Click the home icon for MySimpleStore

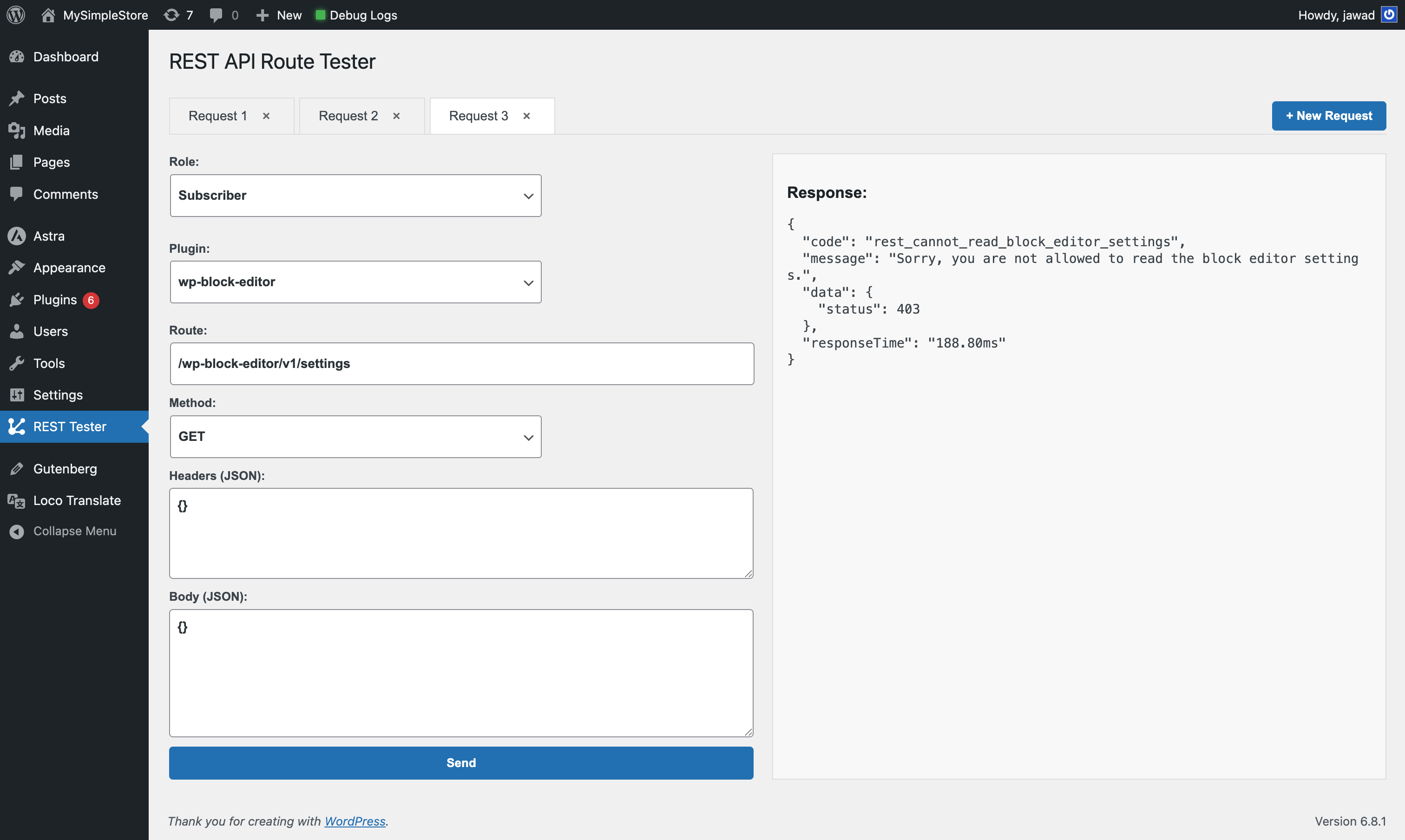coord(48,15)
